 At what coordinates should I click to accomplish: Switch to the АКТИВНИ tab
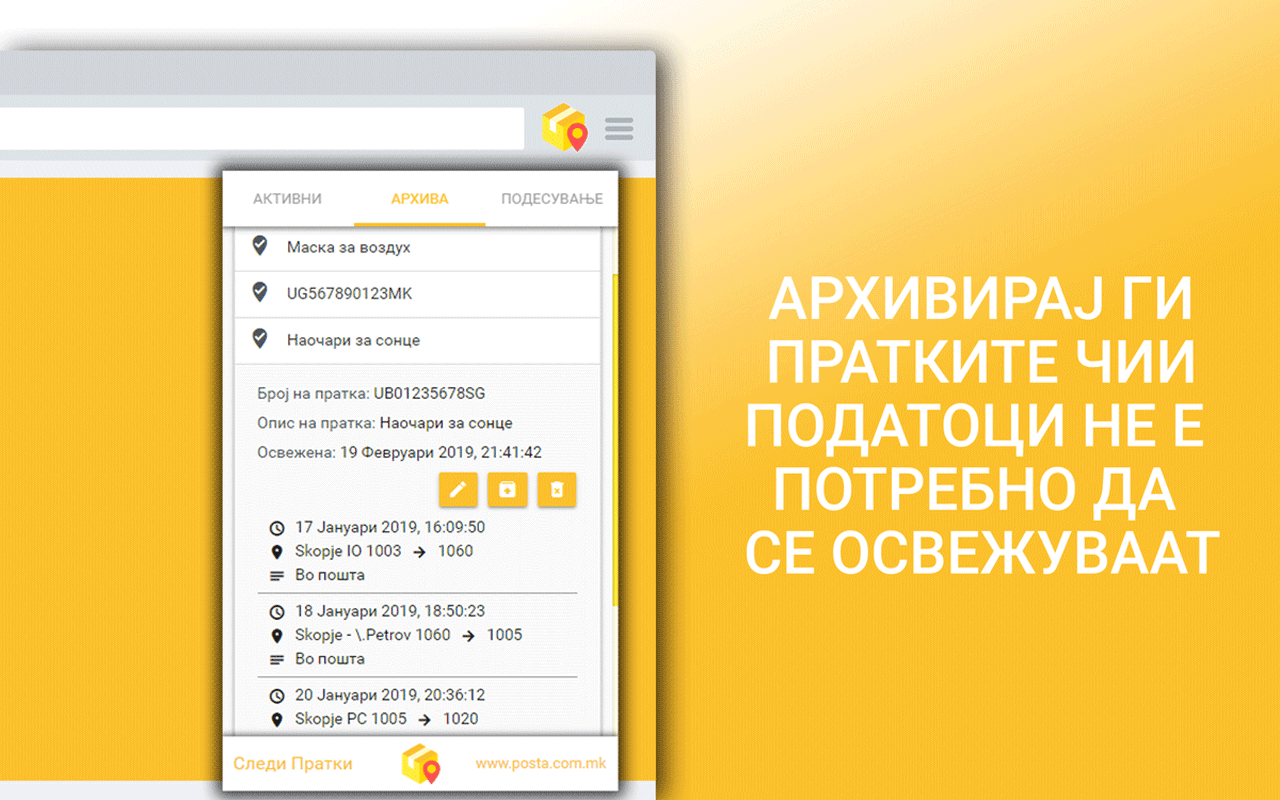click(x=287, y=198)
